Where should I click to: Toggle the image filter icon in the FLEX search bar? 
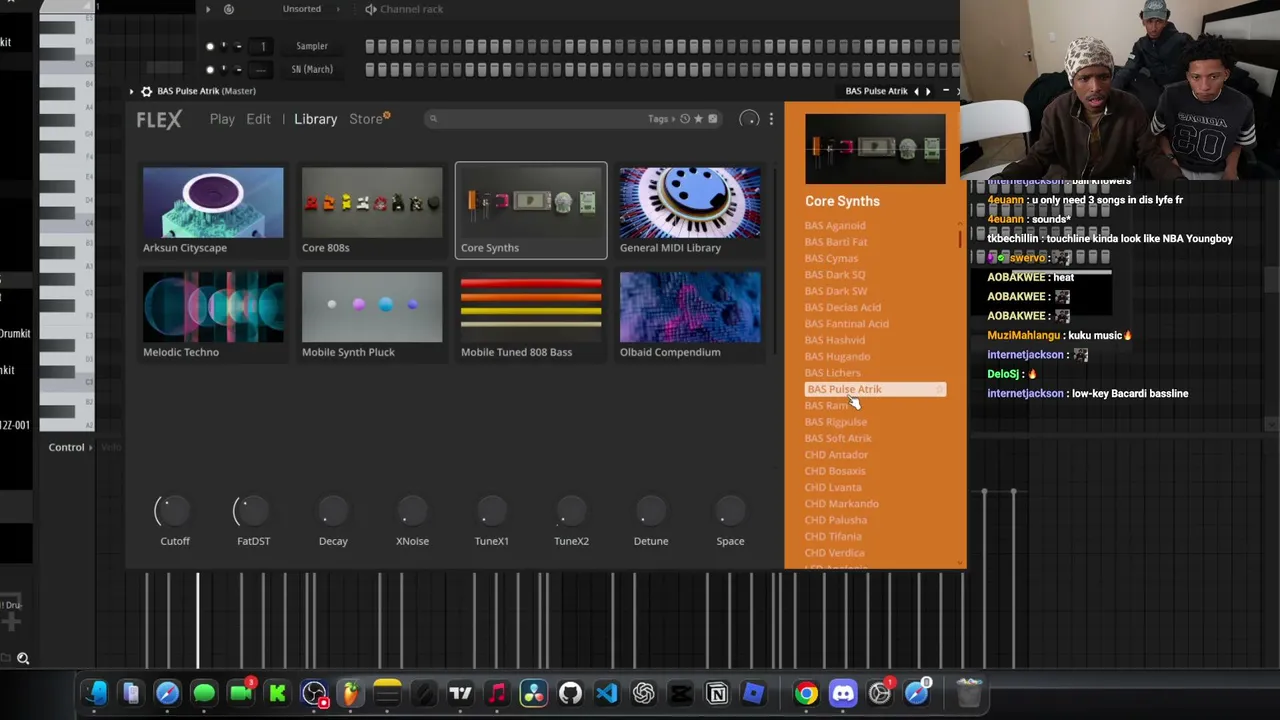point(712,119)
